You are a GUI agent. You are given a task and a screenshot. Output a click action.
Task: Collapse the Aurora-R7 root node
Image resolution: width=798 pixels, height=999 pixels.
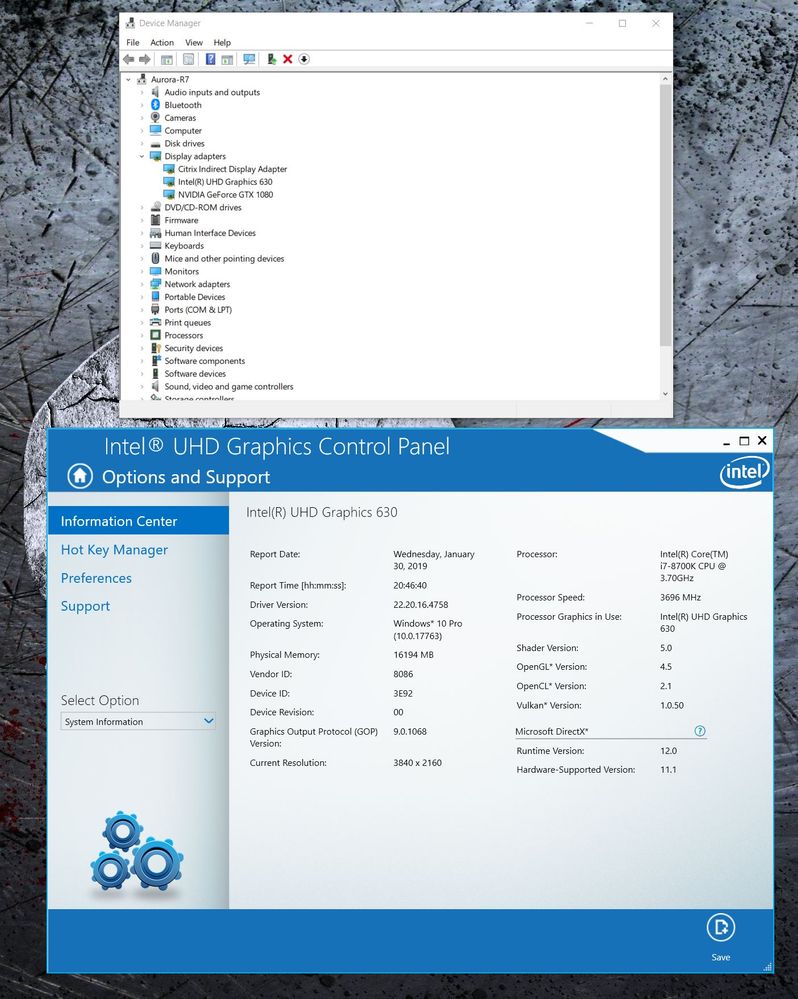click(129, 80)
